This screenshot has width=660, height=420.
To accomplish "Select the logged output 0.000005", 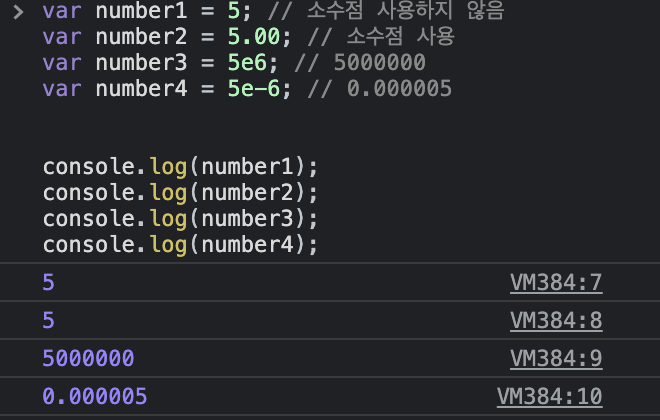I will (95, 396).
